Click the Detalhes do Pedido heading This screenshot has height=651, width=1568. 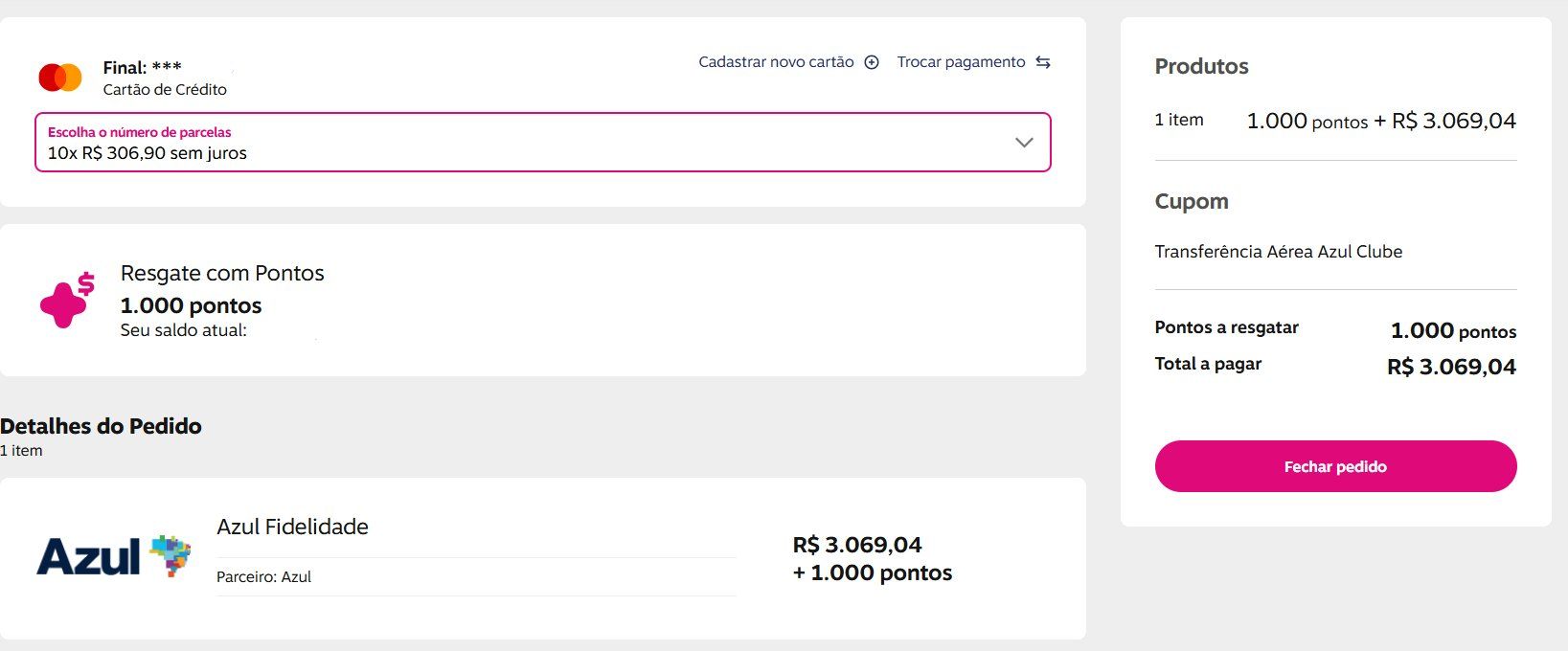(101, 426)
